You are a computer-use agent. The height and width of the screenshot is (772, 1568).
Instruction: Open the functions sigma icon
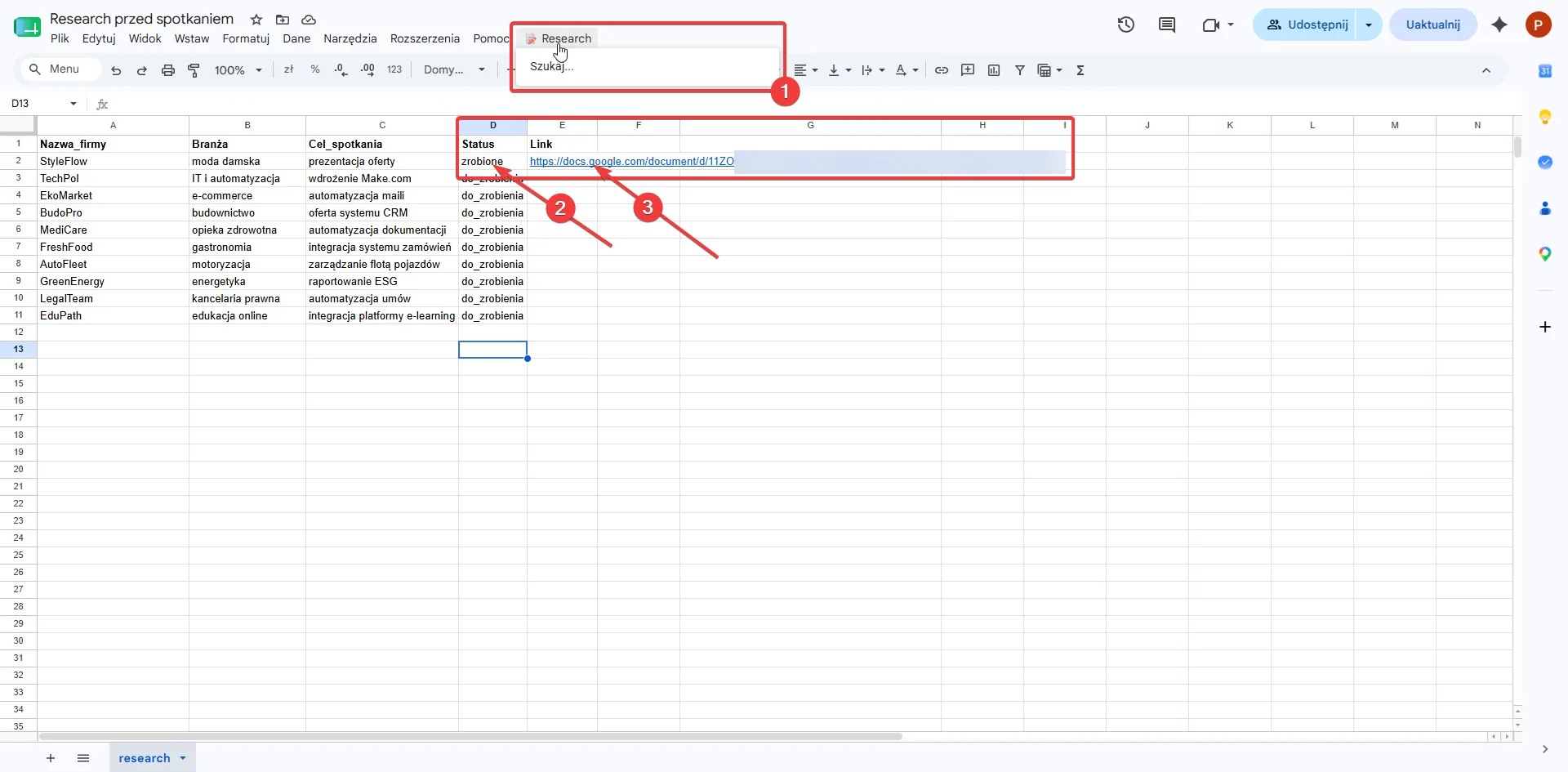tap(1080, 70)
